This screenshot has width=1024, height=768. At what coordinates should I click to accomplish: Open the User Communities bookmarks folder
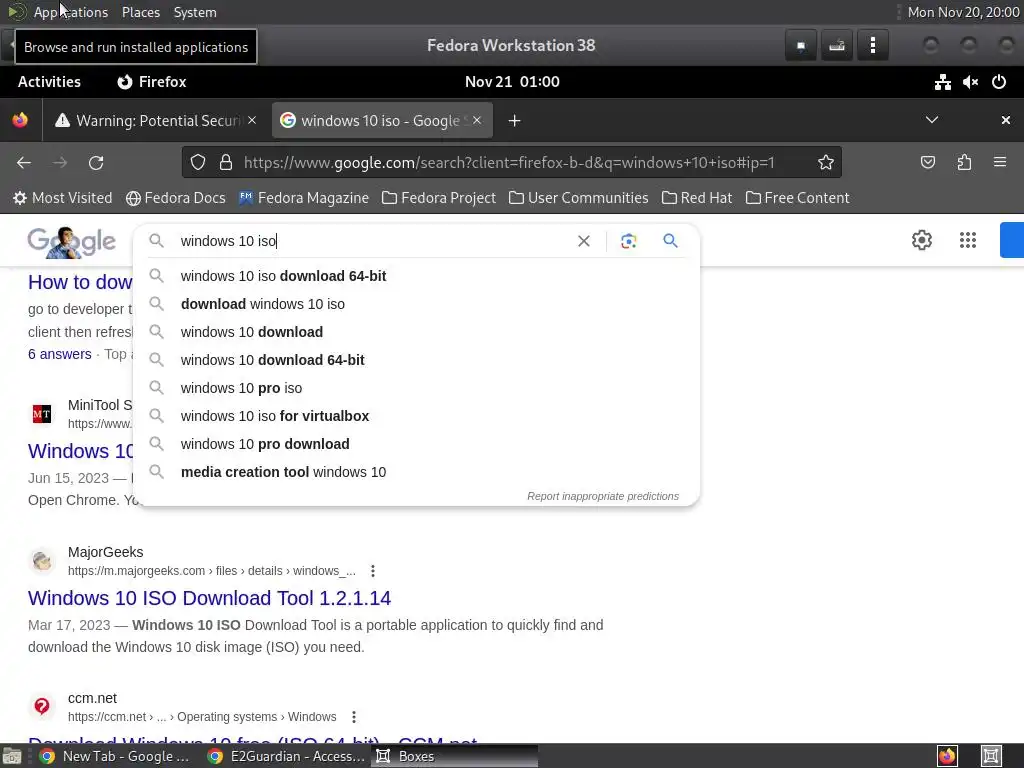tap(579, 198)
